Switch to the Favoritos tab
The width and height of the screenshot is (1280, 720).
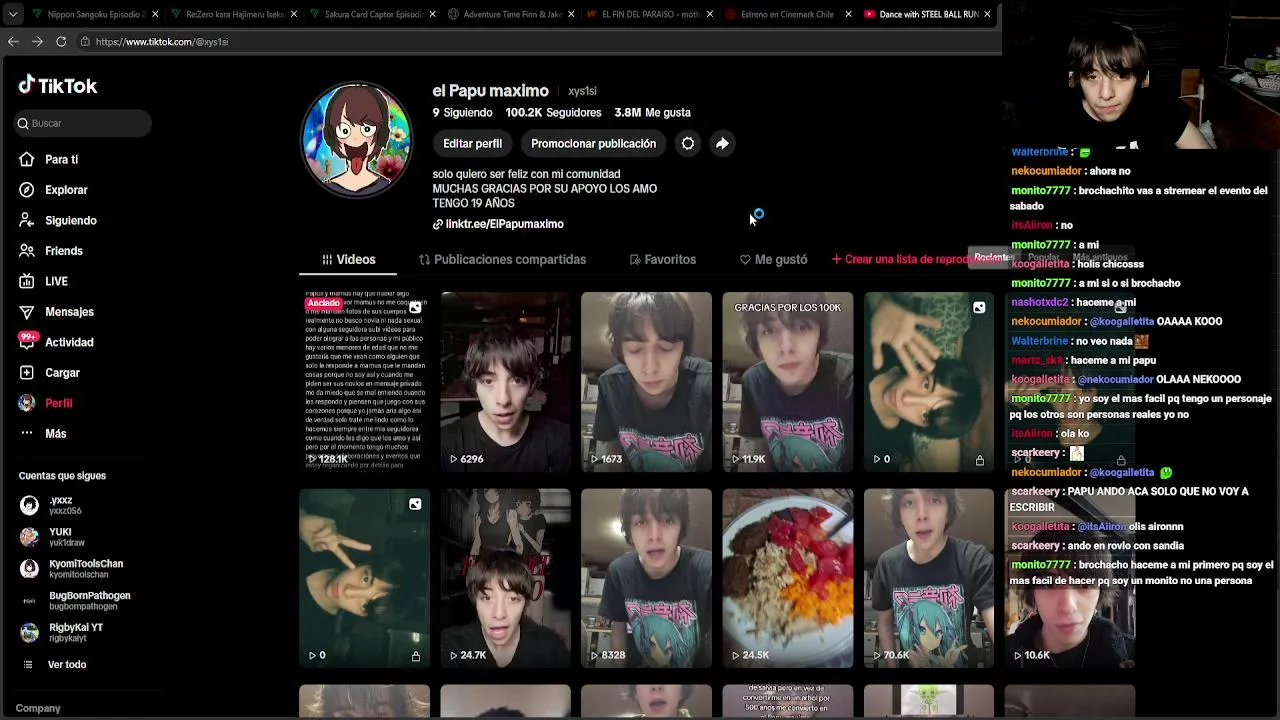click(x=662, y=259)
